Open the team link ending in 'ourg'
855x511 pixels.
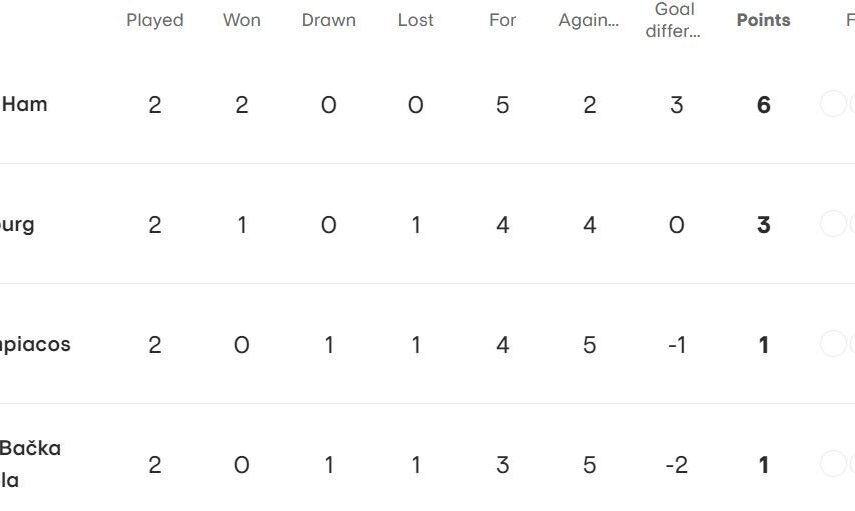[x=17, y=224]
